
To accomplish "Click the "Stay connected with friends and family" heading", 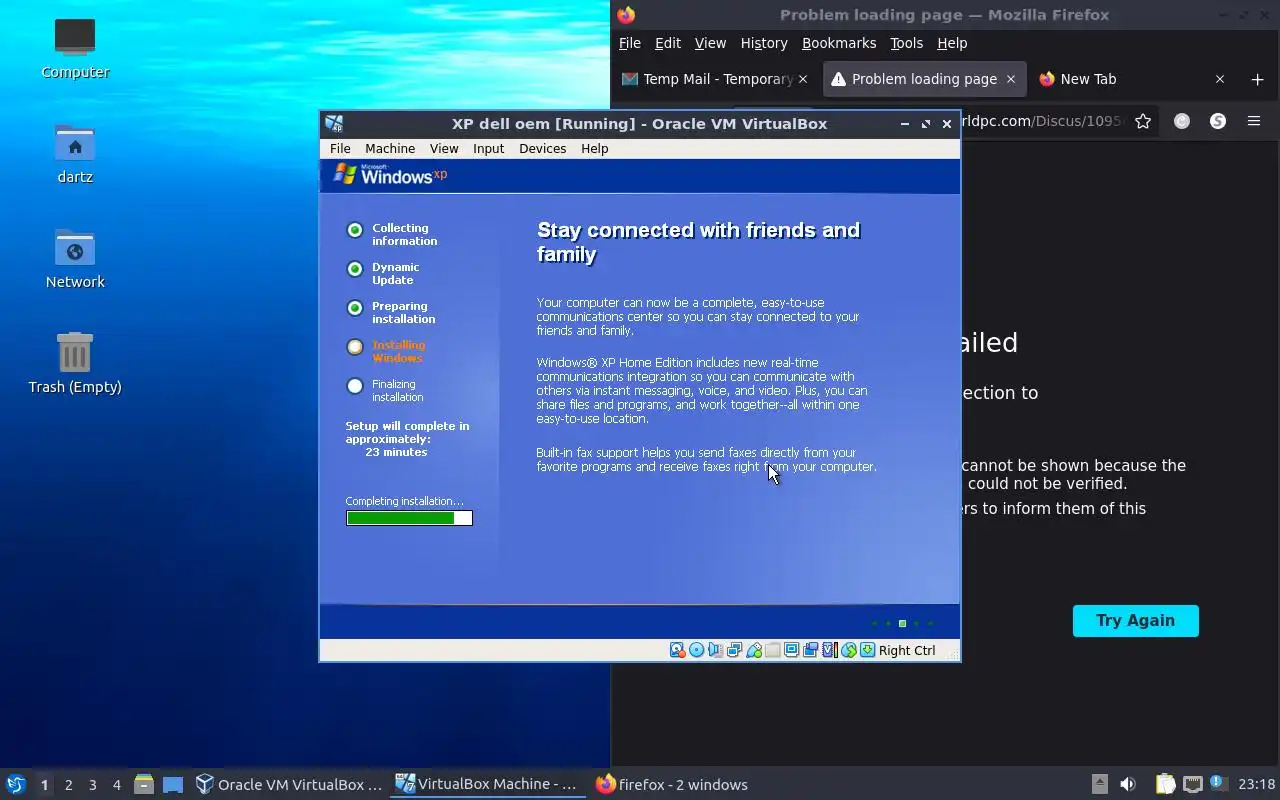I will point(698,242).
